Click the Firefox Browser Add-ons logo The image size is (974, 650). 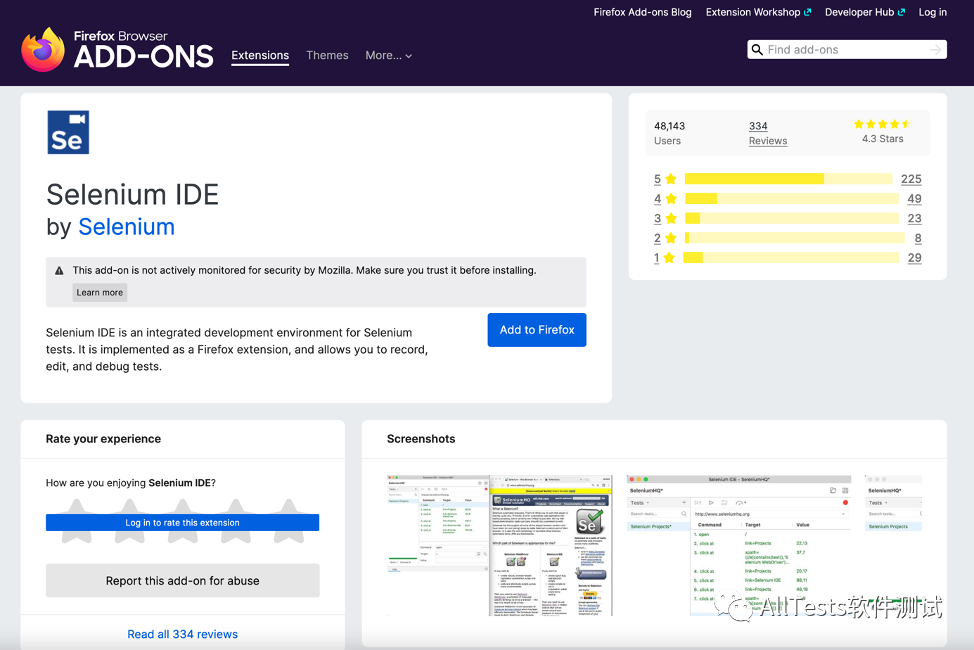(x=117, y=49)
